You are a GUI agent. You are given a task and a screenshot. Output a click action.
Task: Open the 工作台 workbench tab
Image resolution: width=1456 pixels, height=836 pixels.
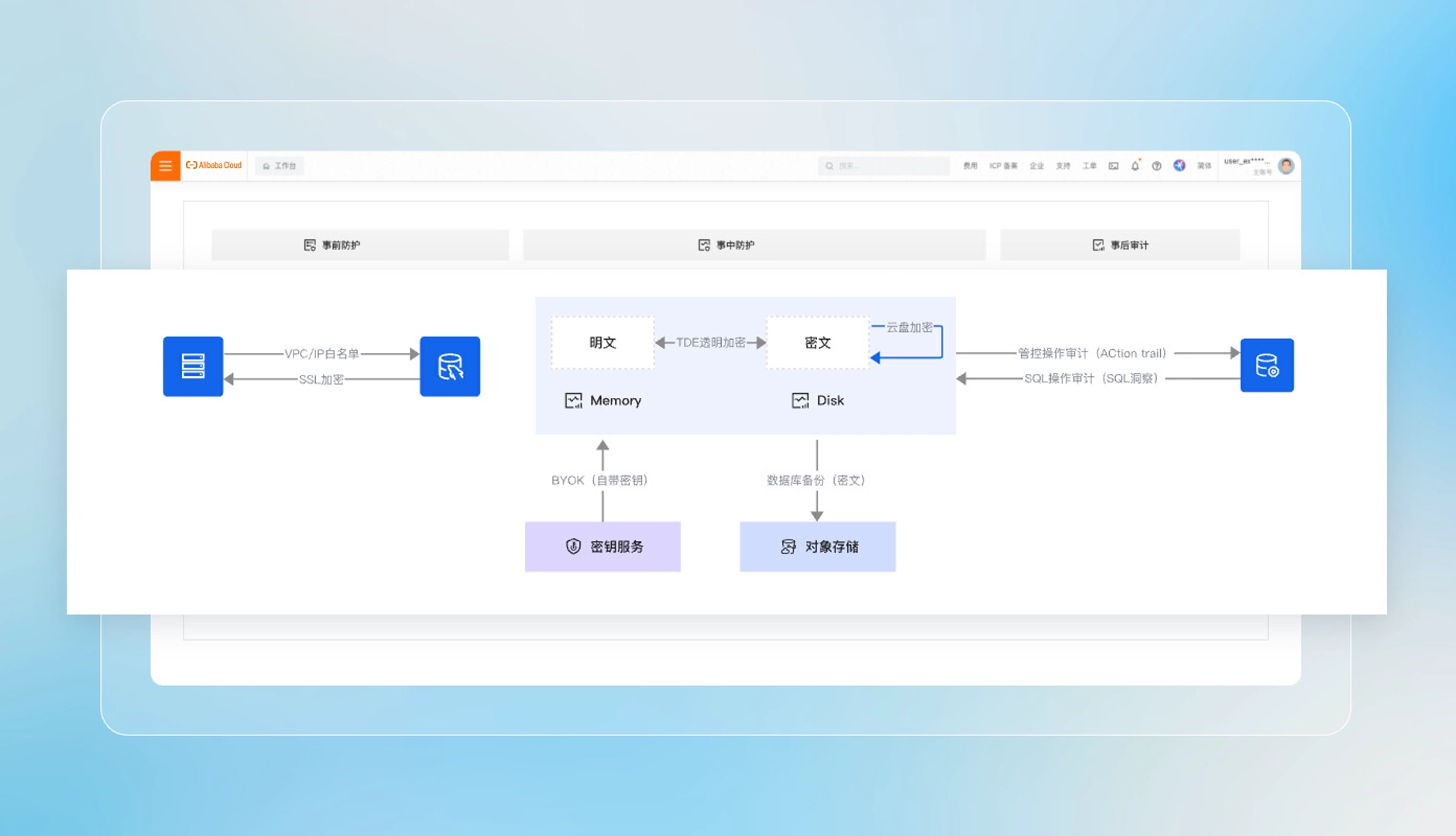(x=280, y=166)
